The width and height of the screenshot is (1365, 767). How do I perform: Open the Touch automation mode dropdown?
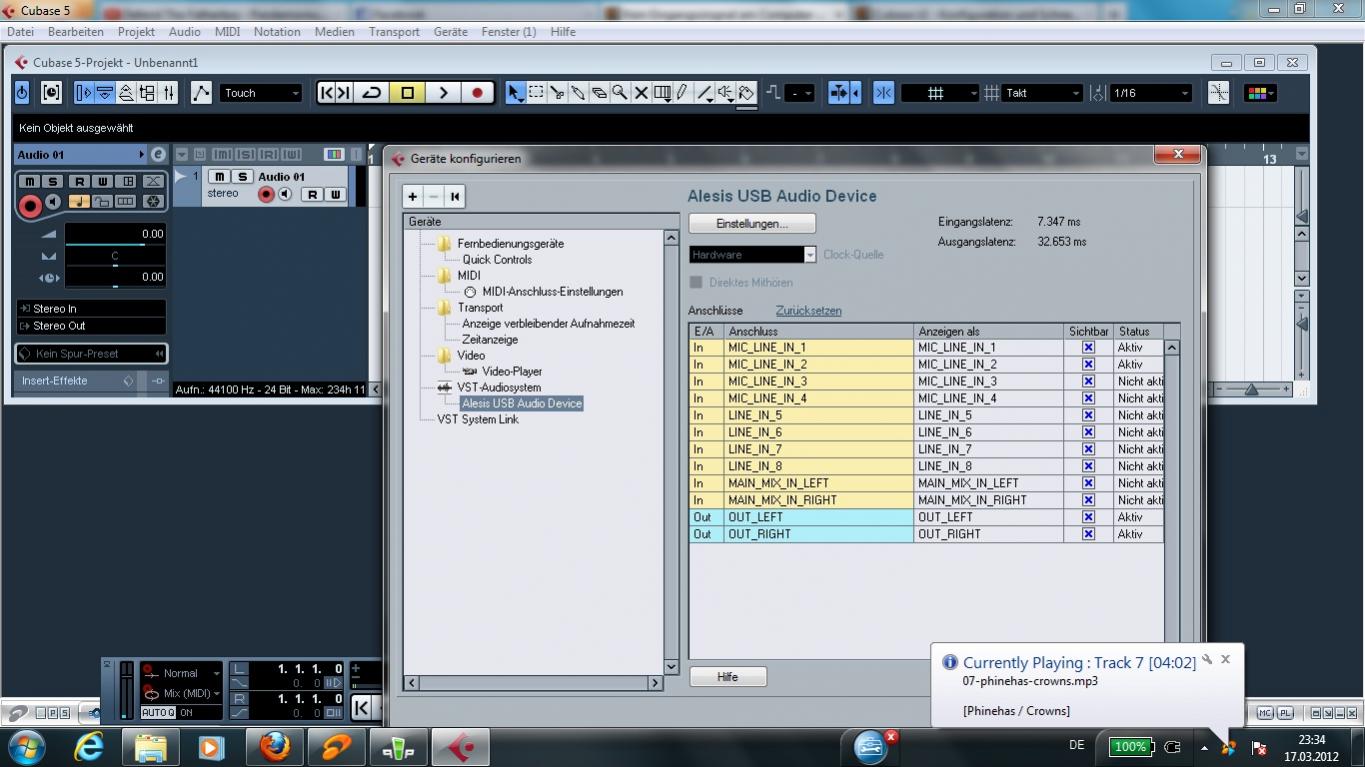pos(261,93)
